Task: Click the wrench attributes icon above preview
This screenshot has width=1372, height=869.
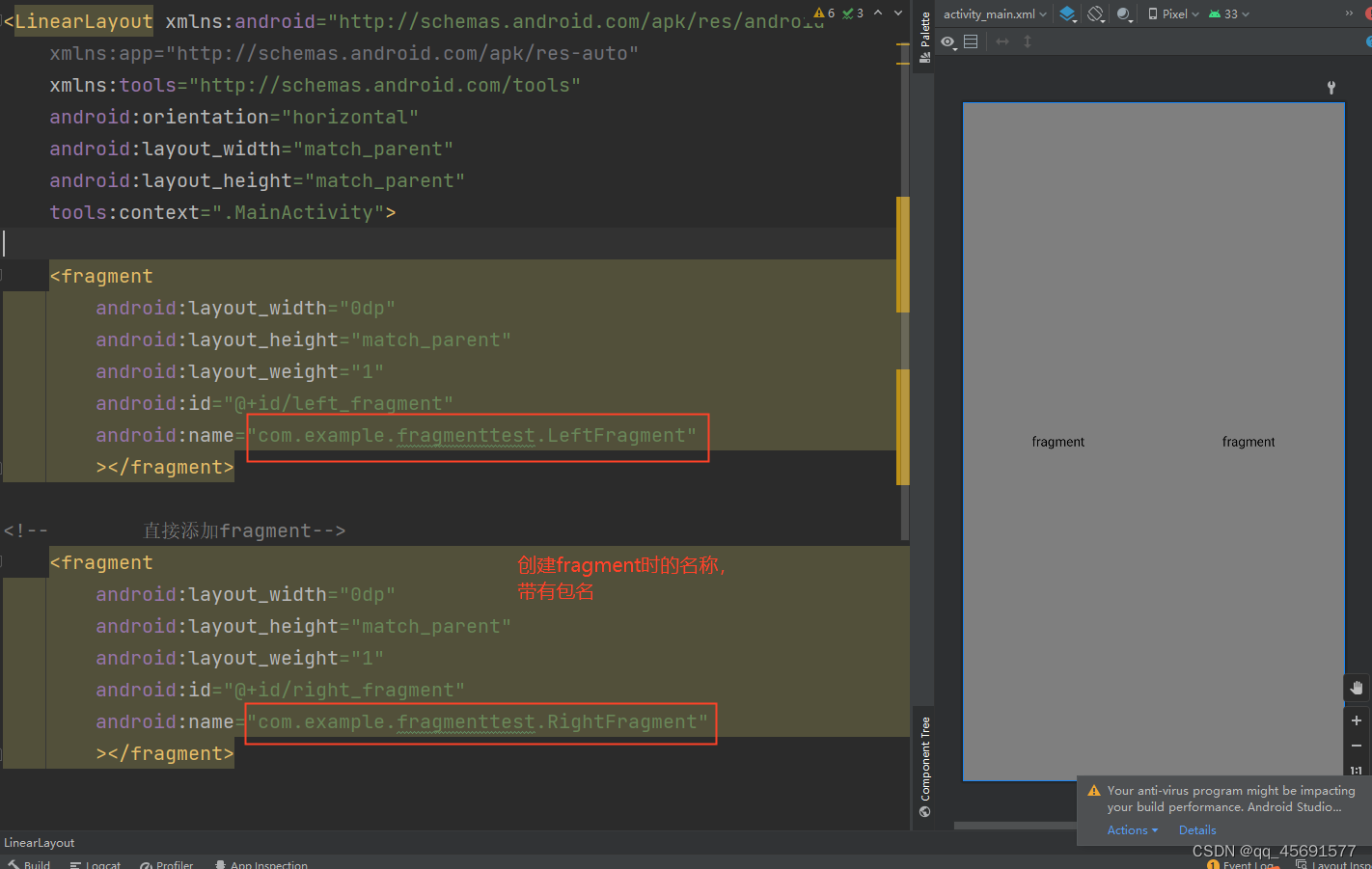Action: (x=1331, y=88)
